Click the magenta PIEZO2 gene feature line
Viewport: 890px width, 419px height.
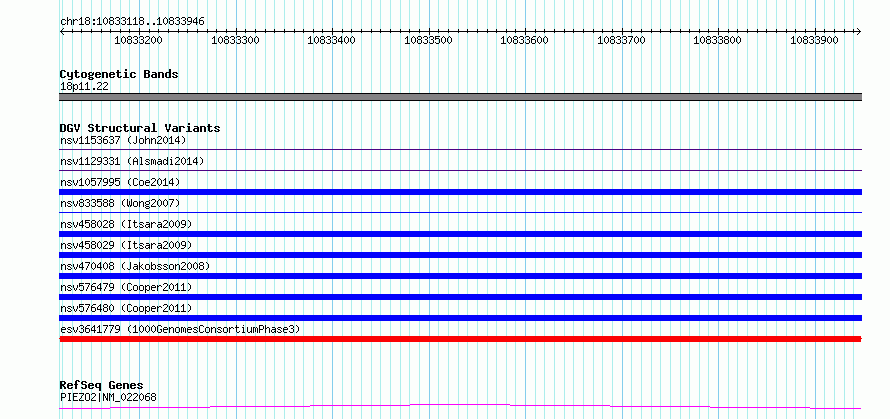click(460, 406)
